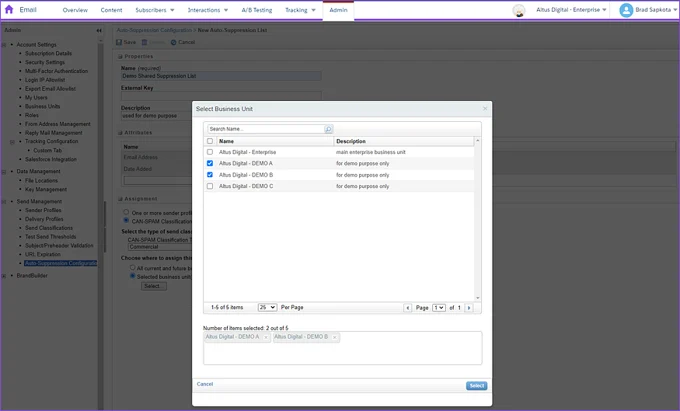Screen dimensions: 680x411
Task: Remove Altus Digital - DEMO A chip
Action: pyautogui.click(x=266, y=337)
